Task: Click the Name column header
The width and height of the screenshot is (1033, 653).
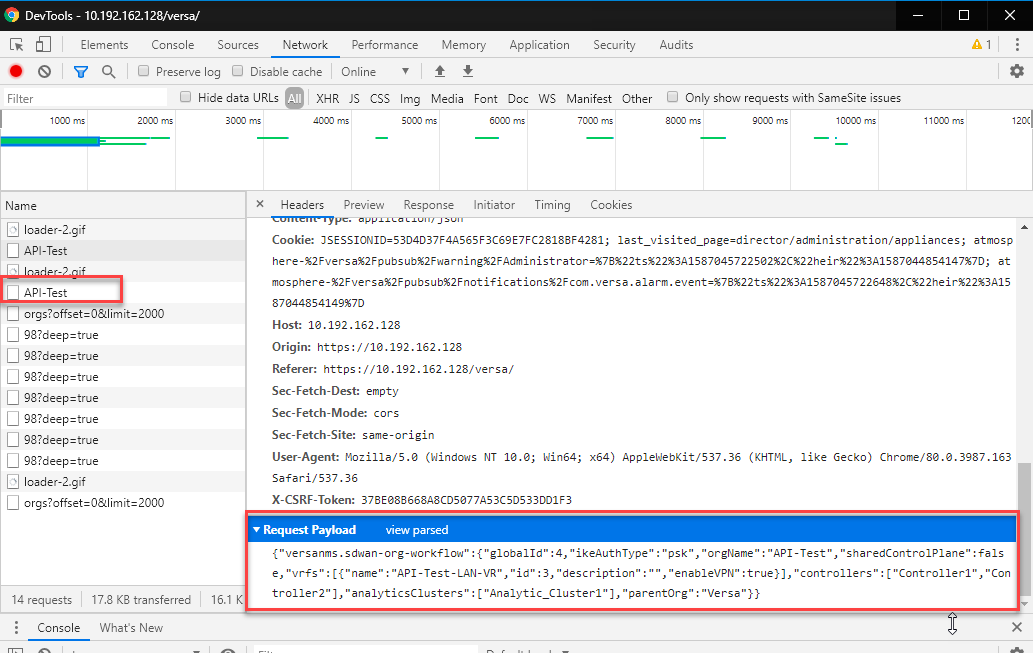Action: [123, 206]
